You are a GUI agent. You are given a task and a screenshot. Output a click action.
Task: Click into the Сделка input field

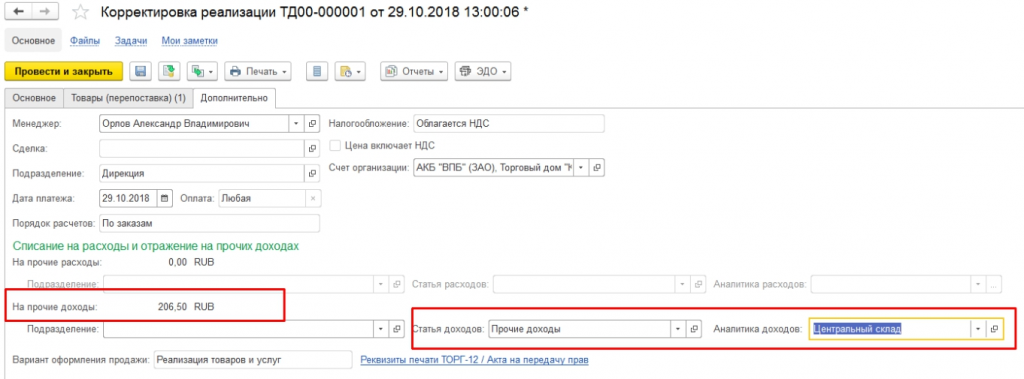coord(202,148)
